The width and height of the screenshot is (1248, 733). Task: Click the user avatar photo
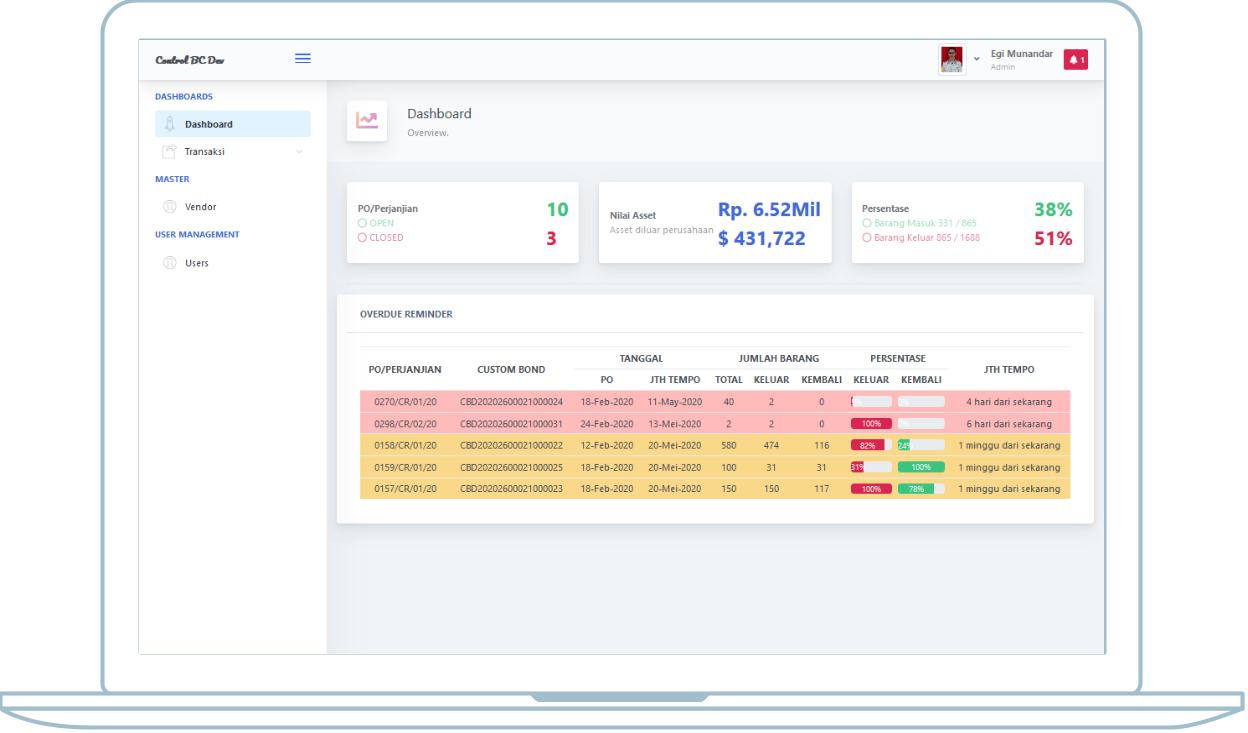pos(952,59)
